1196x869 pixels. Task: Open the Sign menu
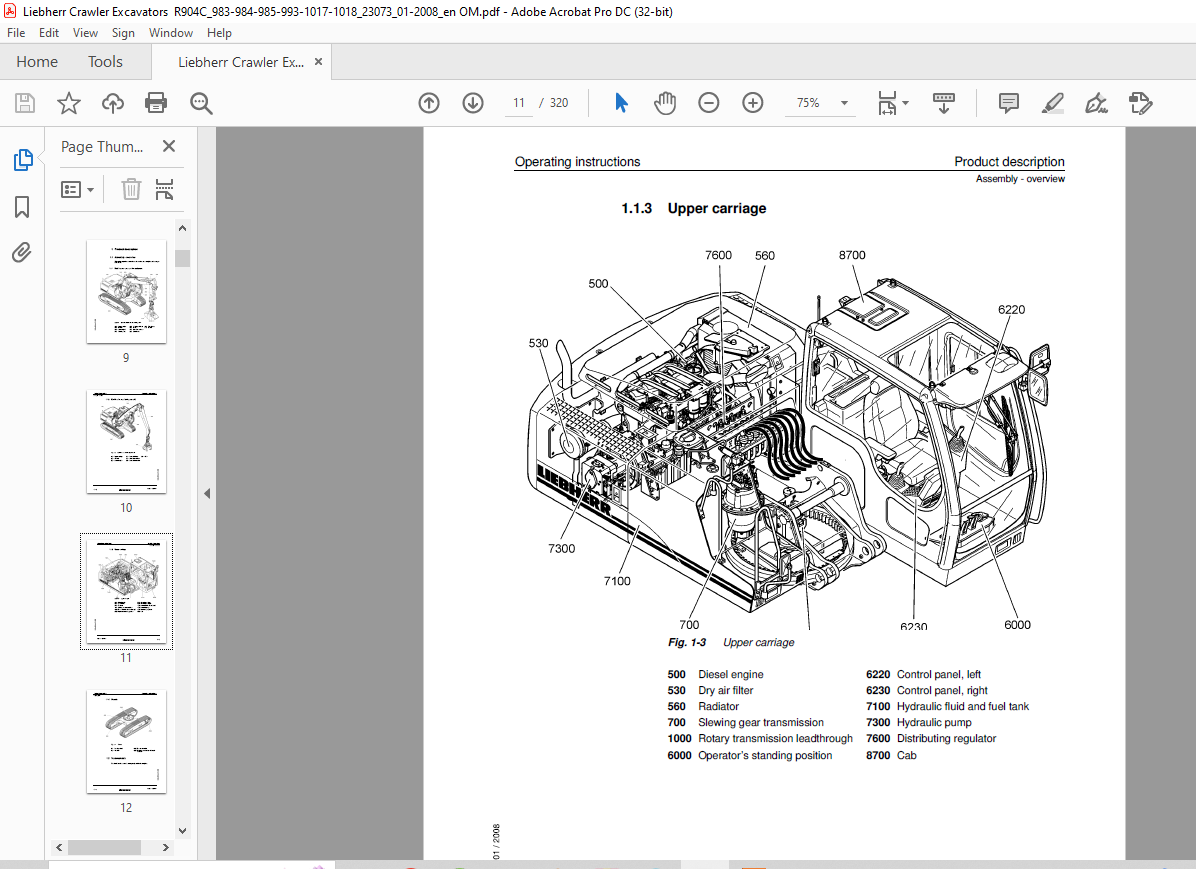(123, 33)
